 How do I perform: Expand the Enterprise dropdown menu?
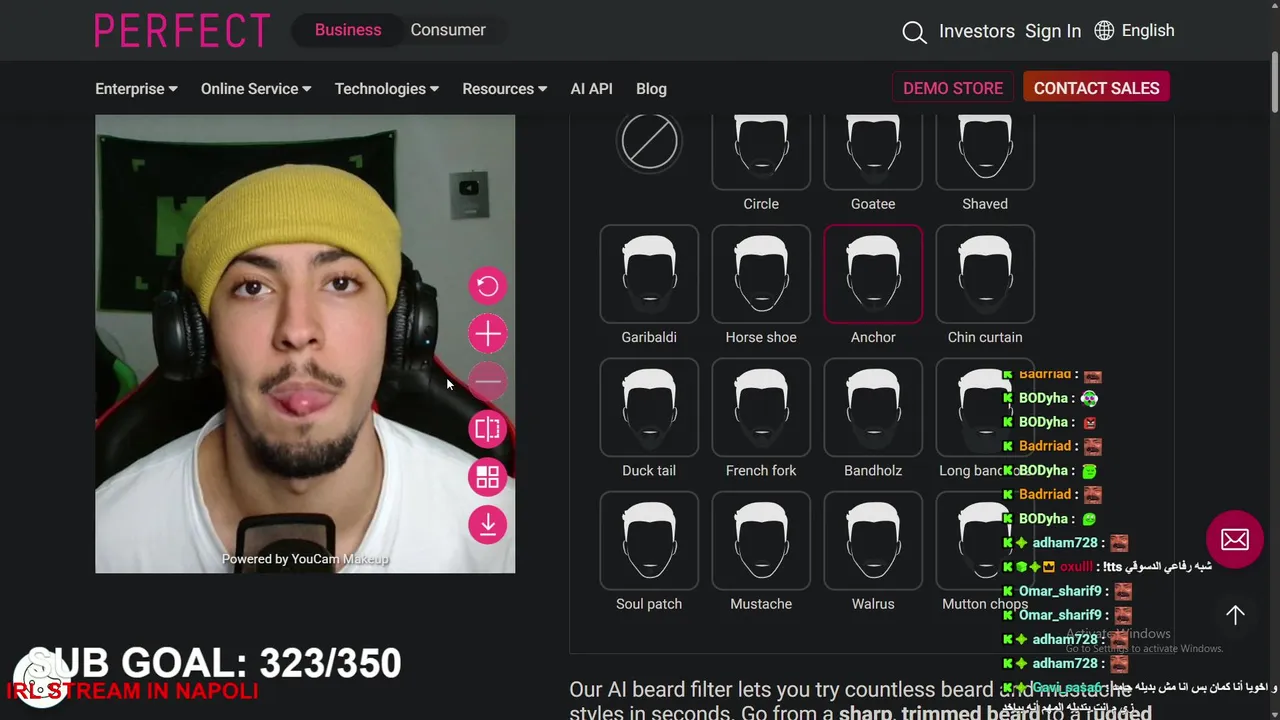[136, 89]
